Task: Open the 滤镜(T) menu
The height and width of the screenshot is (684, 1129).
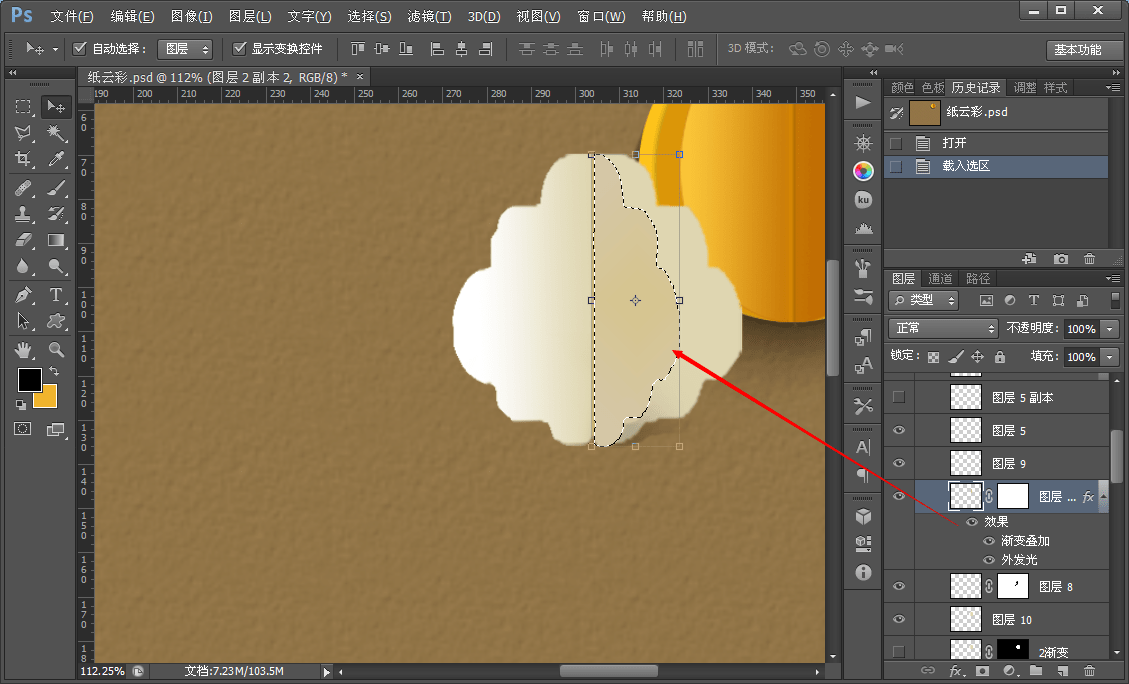Action: pyautogui.click(x=429, y=16)
